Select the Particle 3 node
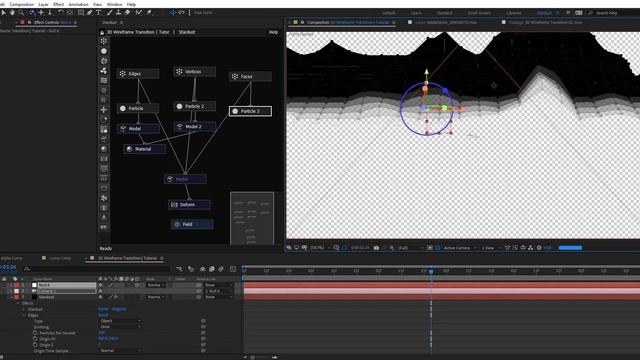This screenshot has height=360, width=640. click(251, 111)
